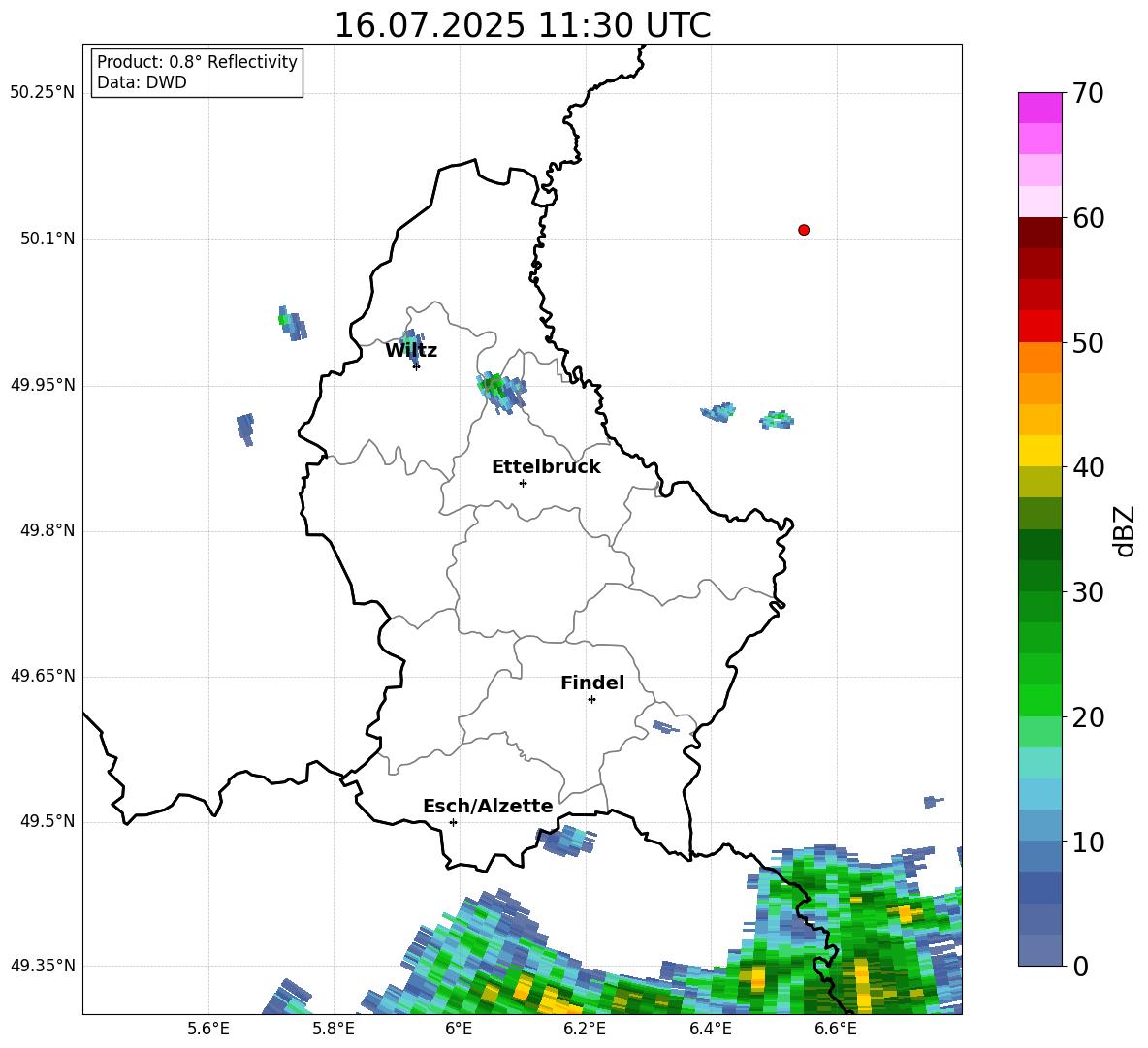The height and width of the screenshot is (1048, 1148).
Task: Click the cross marker at Ettelbruck
Action: pos(523,483)
